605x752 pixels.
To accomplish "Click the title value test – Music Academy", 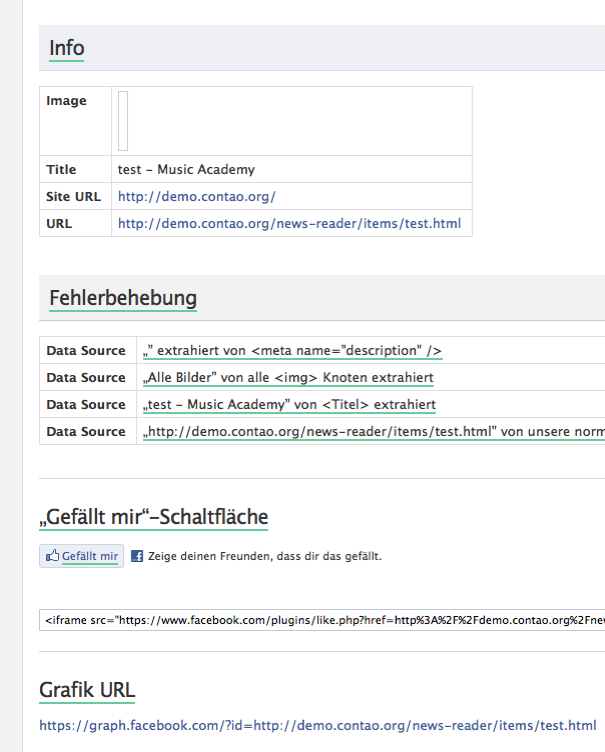I will point(186,169).
